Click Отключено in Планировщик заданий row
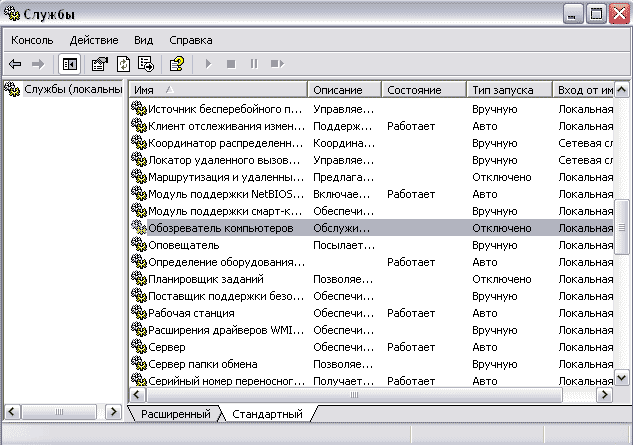 pyautogui.click(x=501, y=279)
